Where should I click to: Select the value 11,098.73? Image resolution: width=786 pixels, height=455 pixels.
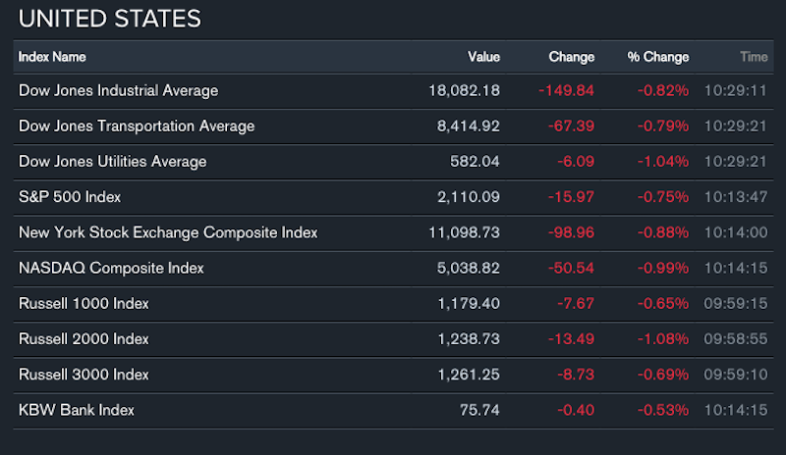pos(464,233)
